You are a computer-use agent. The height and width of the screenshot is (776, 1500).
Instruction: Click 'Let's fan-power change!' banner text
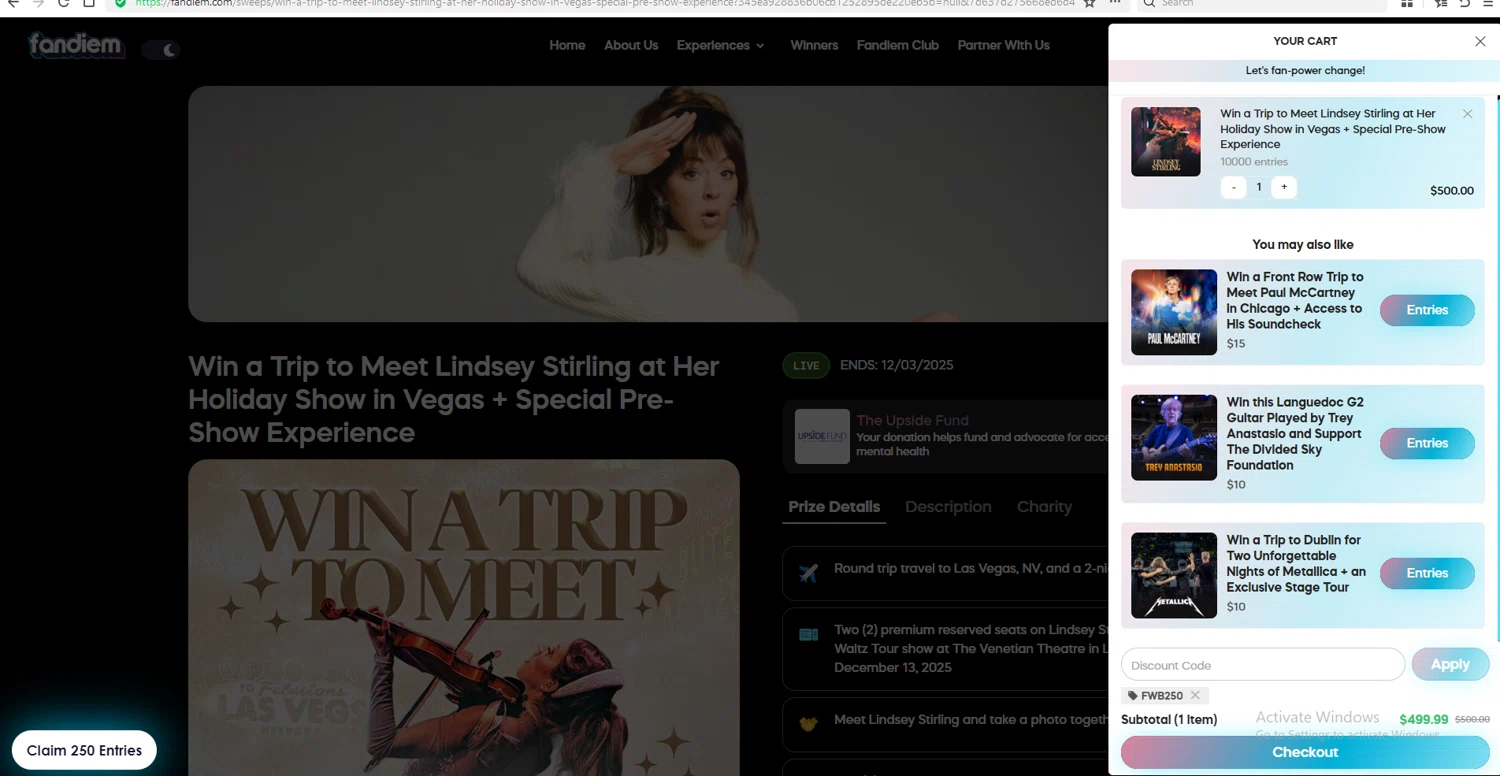pyautogui.click(x=1305, y=71)
